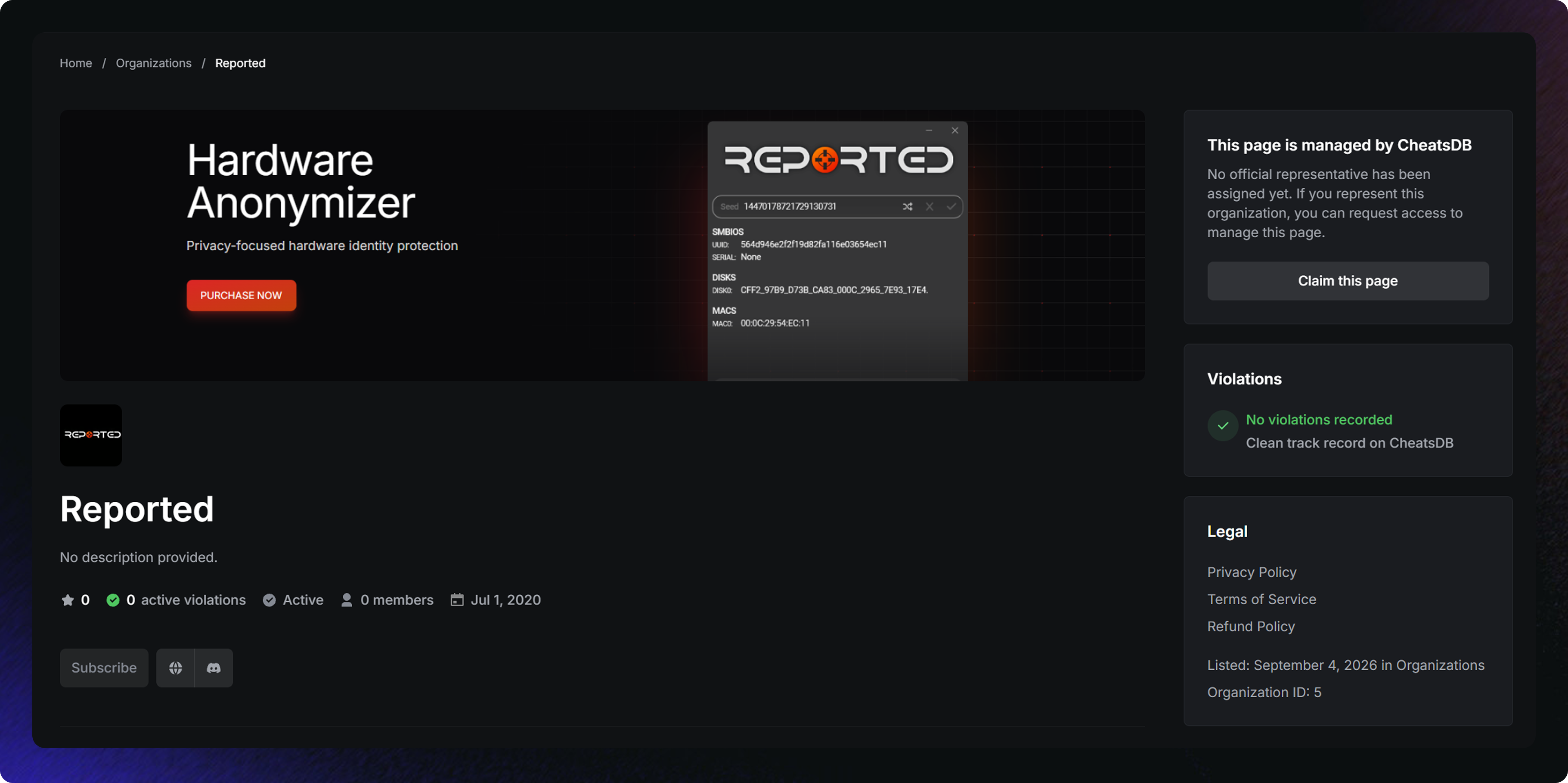Click the star rating icon
This screenshot has width=1568, height=783.
click(x=68, y=600)
